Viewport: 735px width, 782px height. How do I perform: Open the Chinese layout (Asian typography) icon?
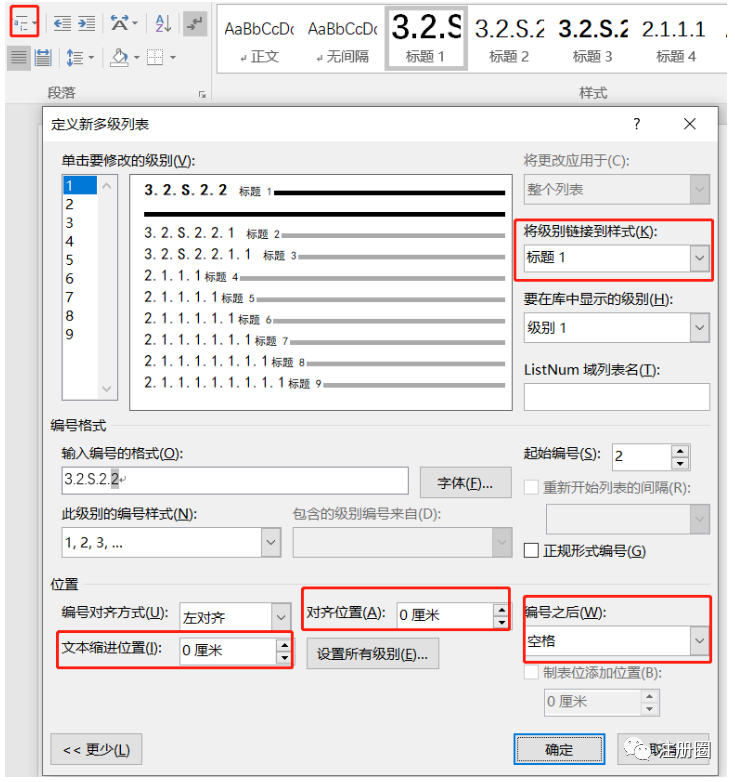coord(120,23)
